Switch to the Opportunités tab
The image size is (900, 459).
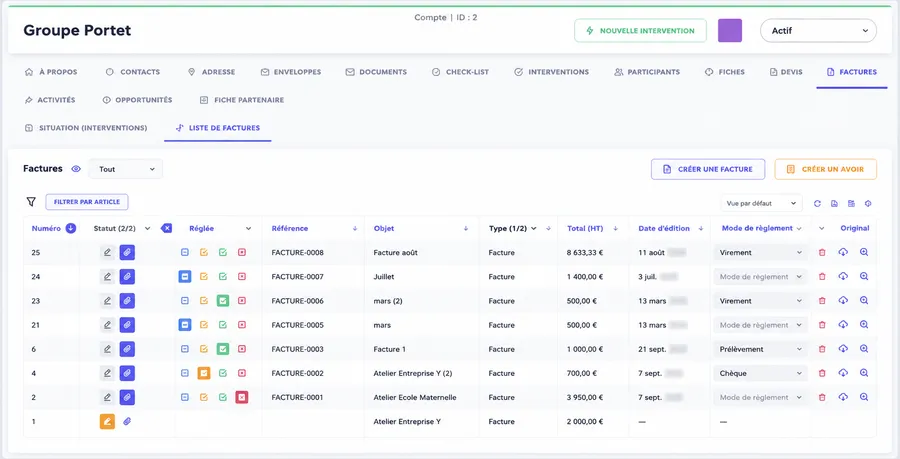[137, 100]
